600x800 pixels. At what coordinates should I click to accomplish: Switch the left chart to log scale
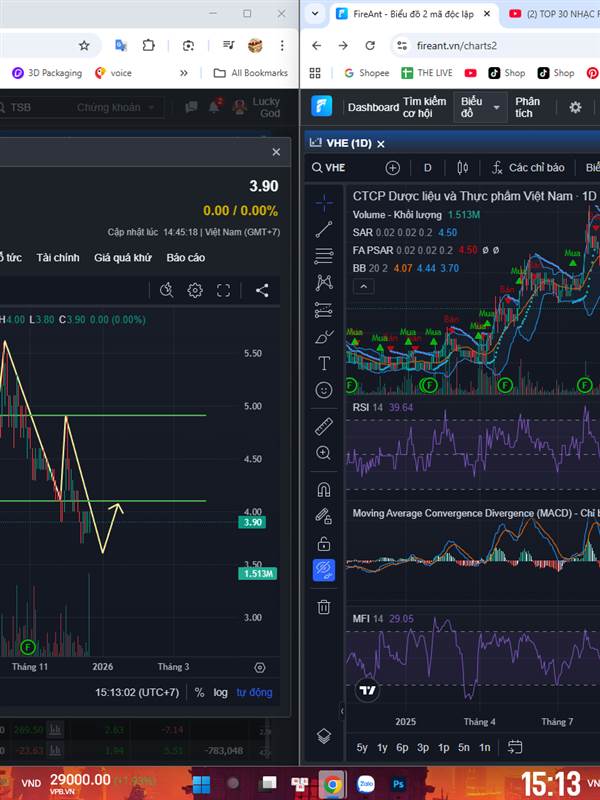(220, 692)
